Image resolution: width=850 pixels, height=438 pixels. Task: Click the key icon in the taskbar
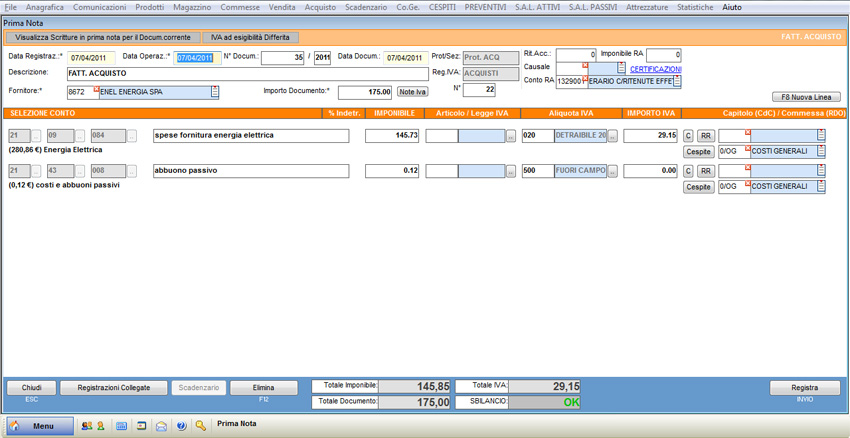click(201, 425)
